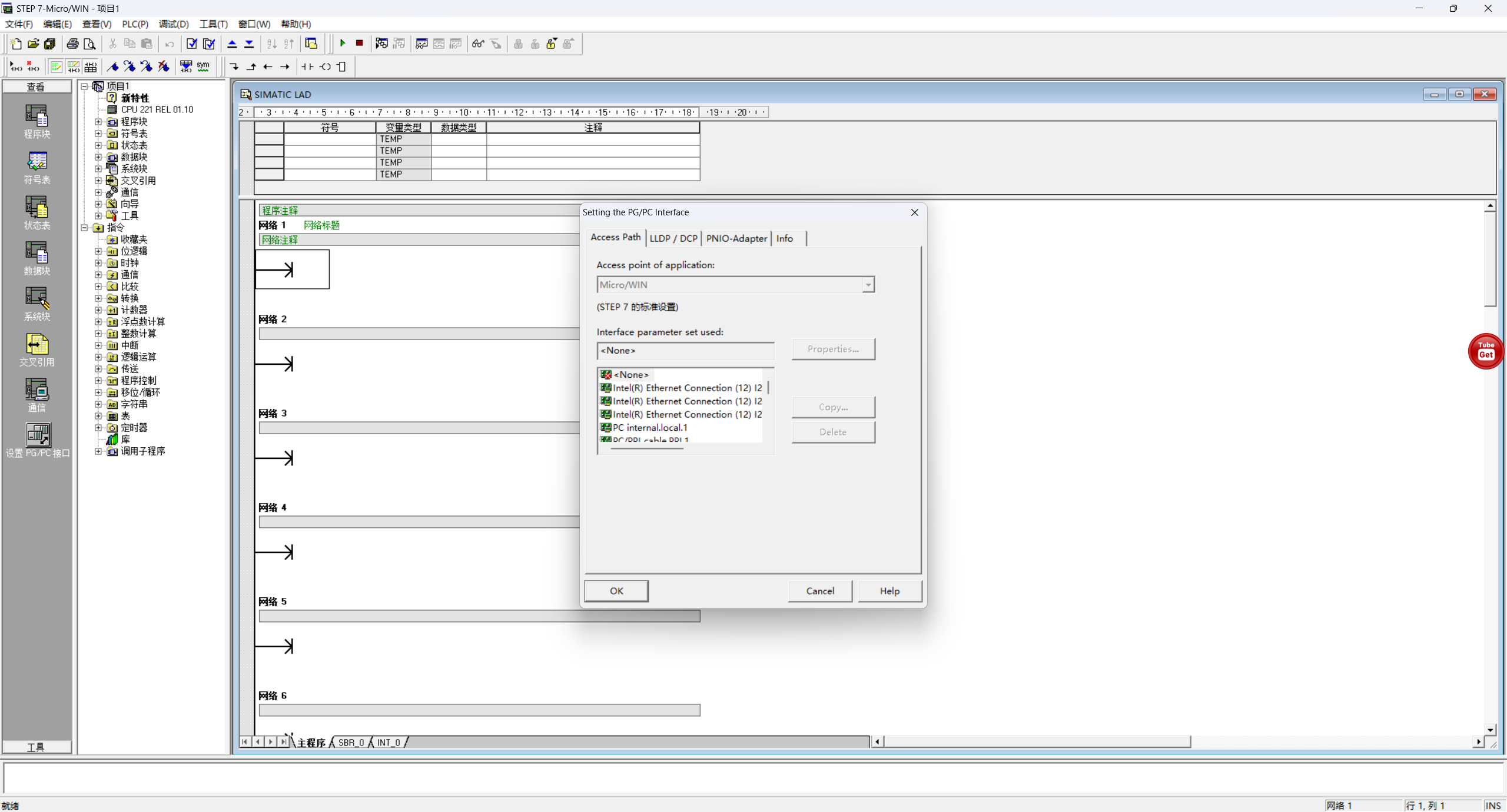The image size is (1507, 812).
Task: Toggle POU comments display button
Action: coord(56,66)
